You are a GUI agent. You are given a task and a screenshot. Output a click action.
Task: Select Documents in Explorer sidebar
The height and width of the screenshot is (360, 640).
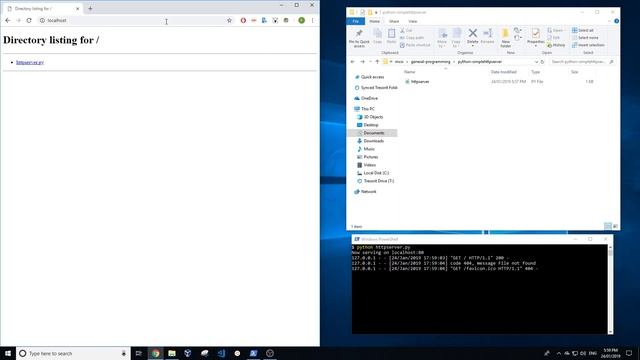[373, 133]
